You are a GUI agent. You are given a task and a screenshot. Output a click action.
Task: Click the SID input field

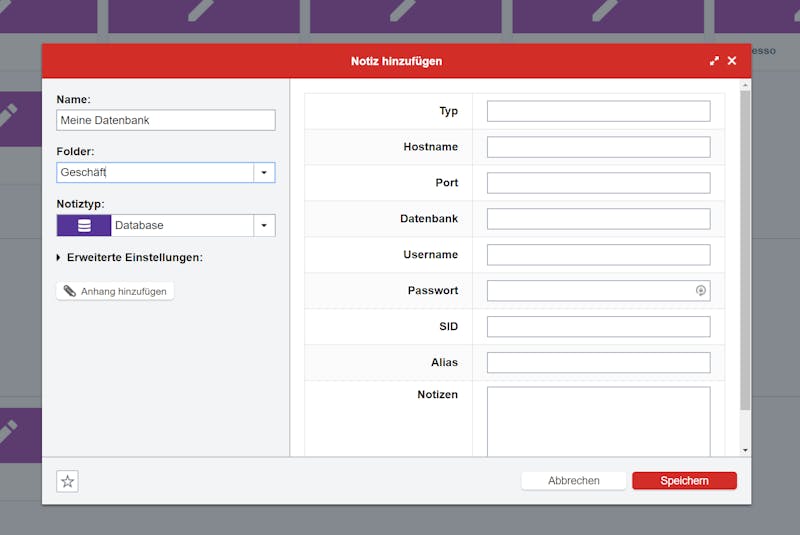(x=598, y=326)
